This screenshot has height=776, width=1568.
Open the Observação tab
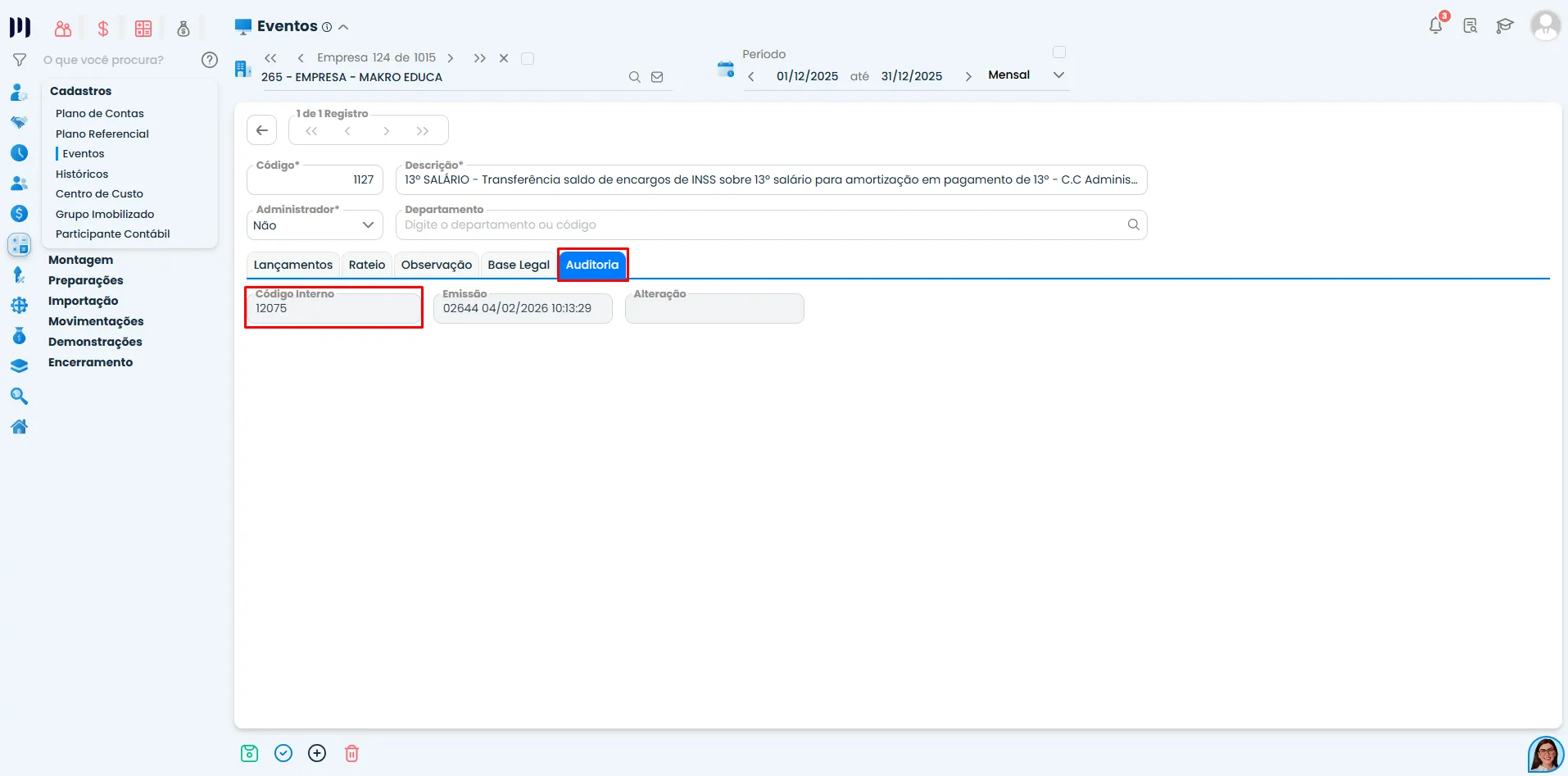click(x=437, y=265)
